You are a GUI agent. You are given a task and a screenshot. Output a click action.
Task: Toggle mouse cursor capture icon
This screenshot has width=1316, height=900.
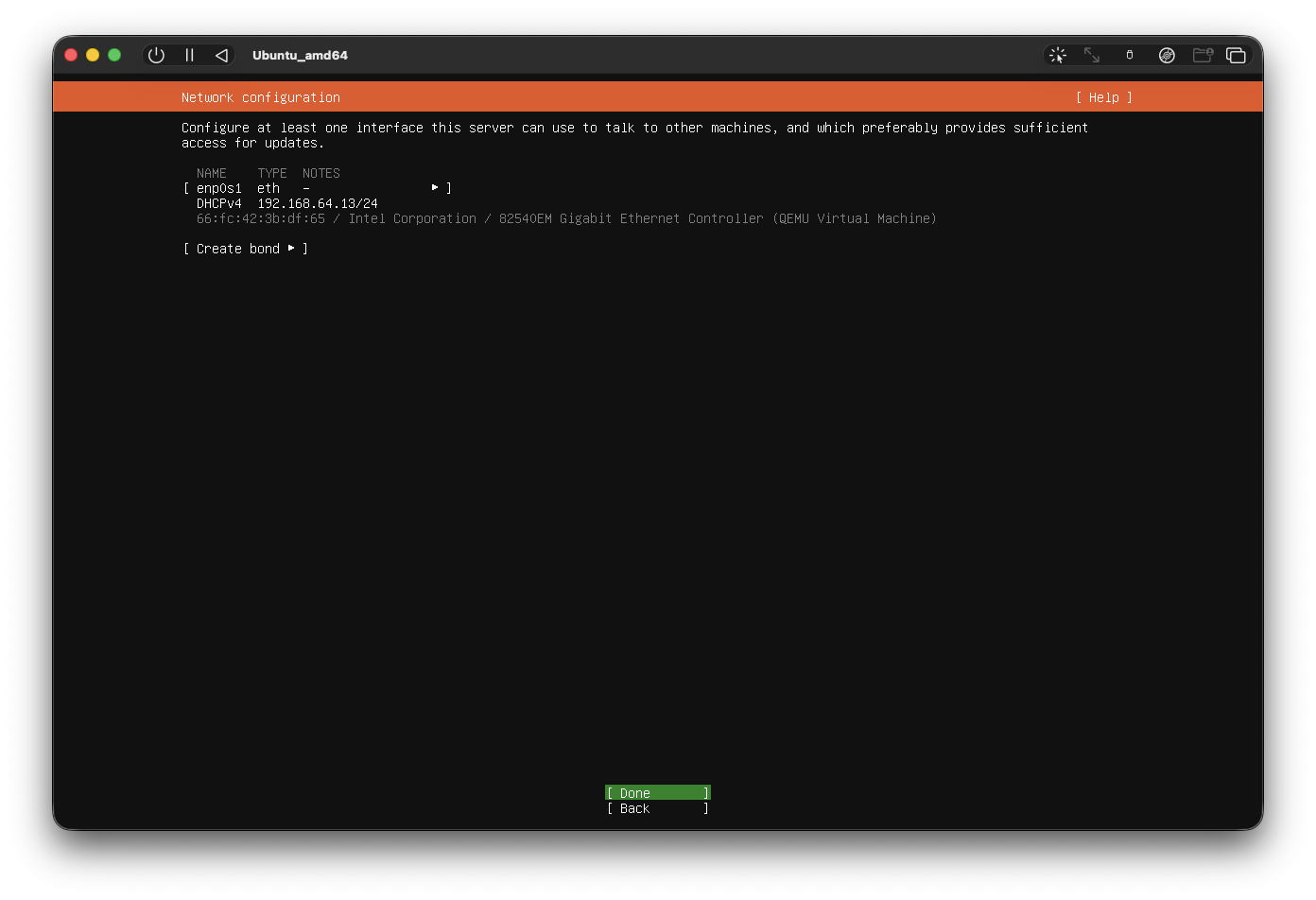pyautogui.click(x=1058, y=56)
